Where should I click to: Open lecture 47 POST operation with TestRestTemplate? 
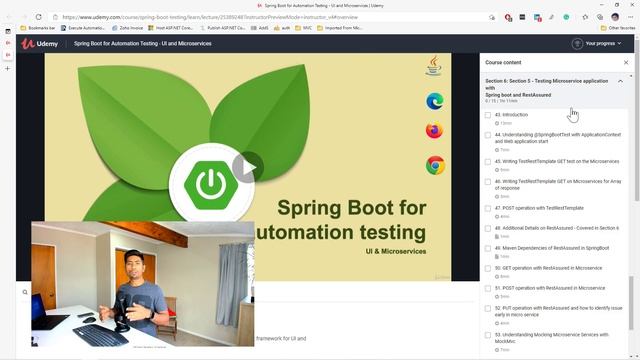[x=539, y=208]
